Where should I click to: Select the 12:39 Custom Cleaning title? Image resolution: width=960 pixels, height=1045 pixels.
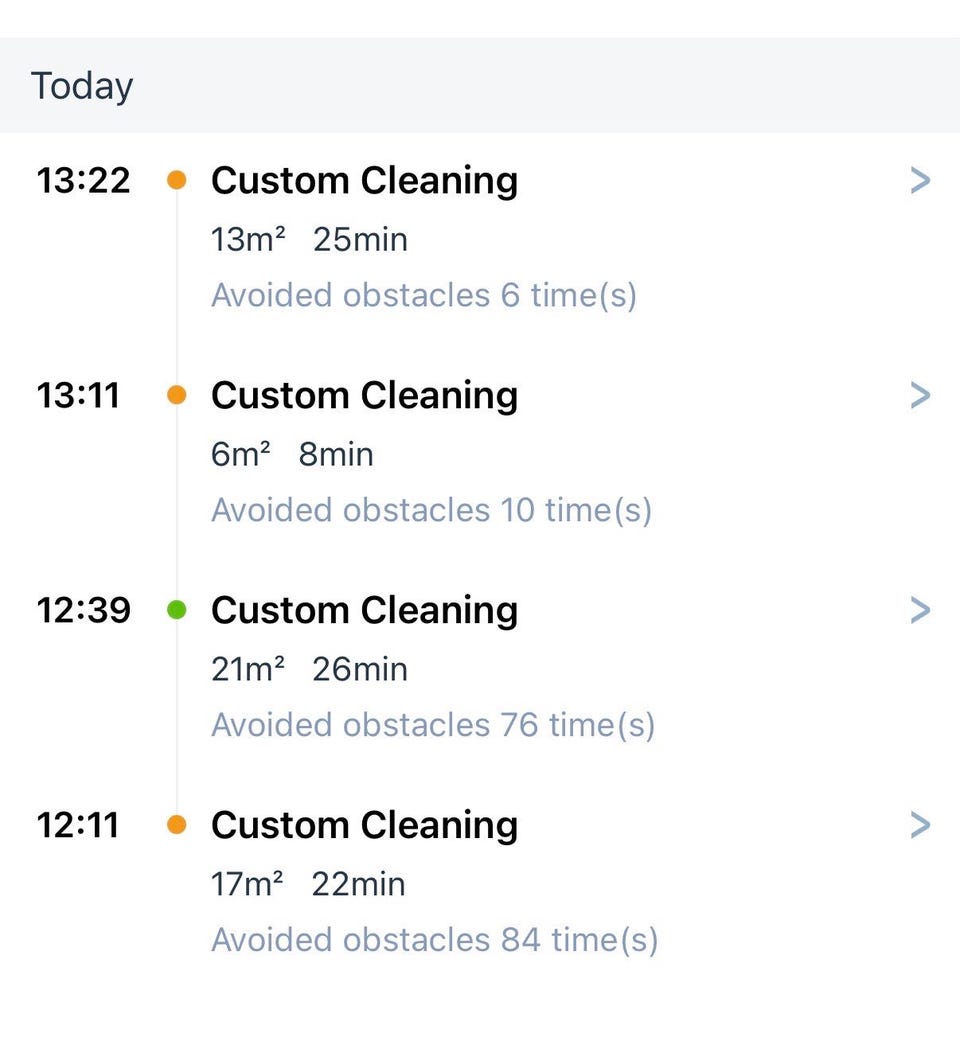click(364, 610)
